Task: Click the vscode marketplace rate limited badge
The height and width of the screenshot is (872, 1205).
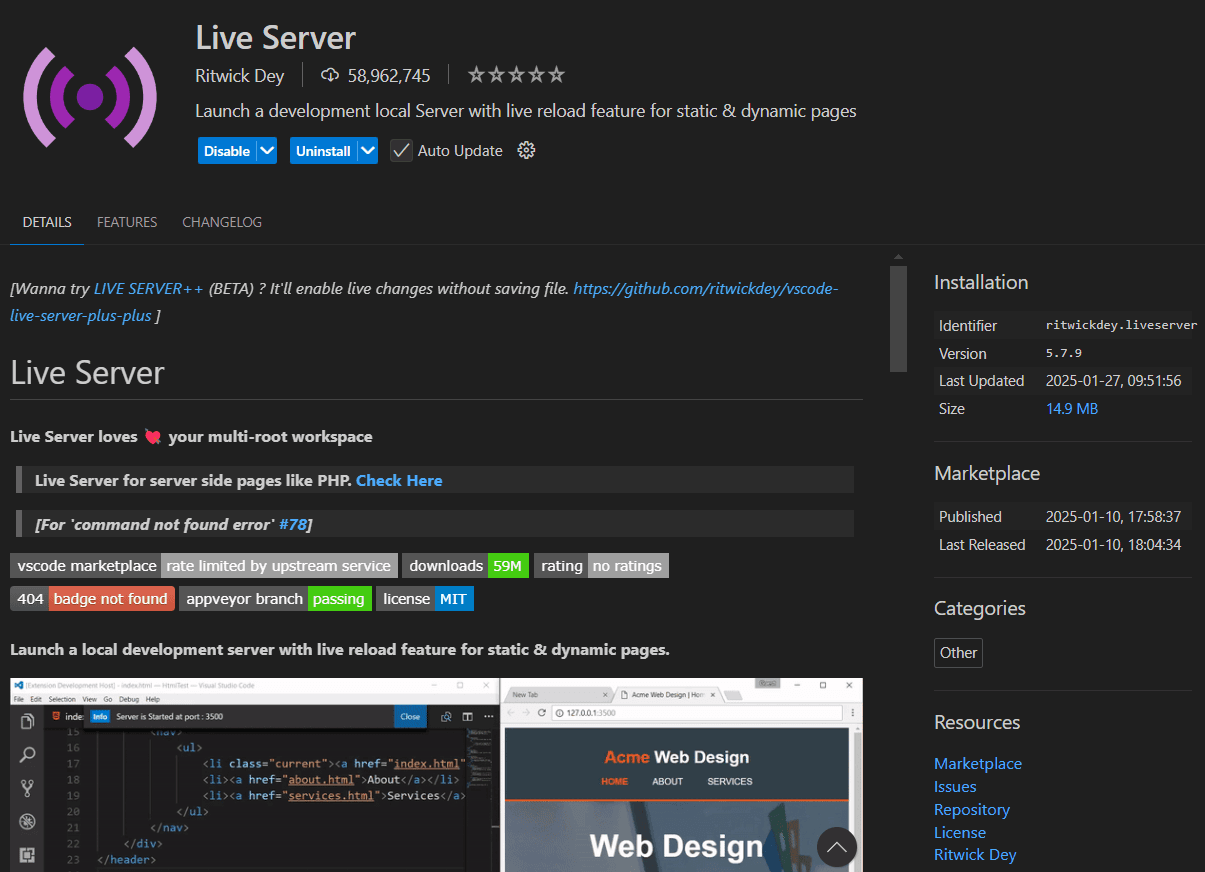Action: (204, 566)
